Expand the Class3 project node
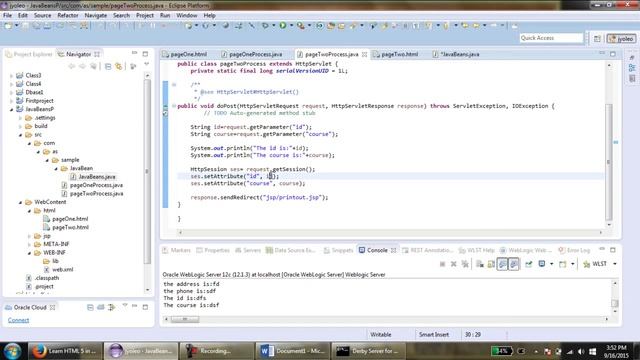Screen dimensions: 640x360 pyautogui.click(x=11, y=76)
